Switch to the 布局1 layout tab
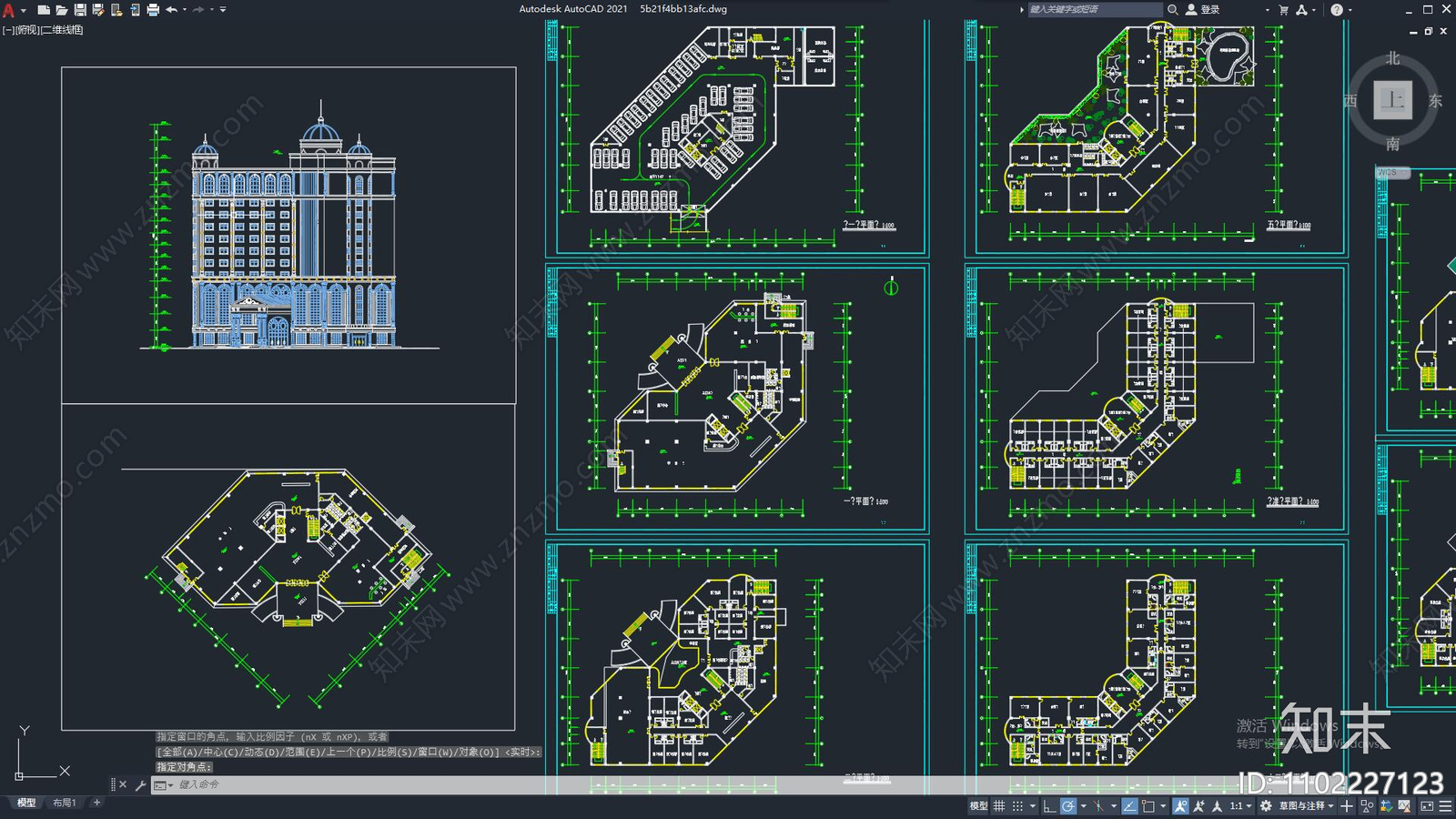This screenshot has height=819, width=1456. 64,803
